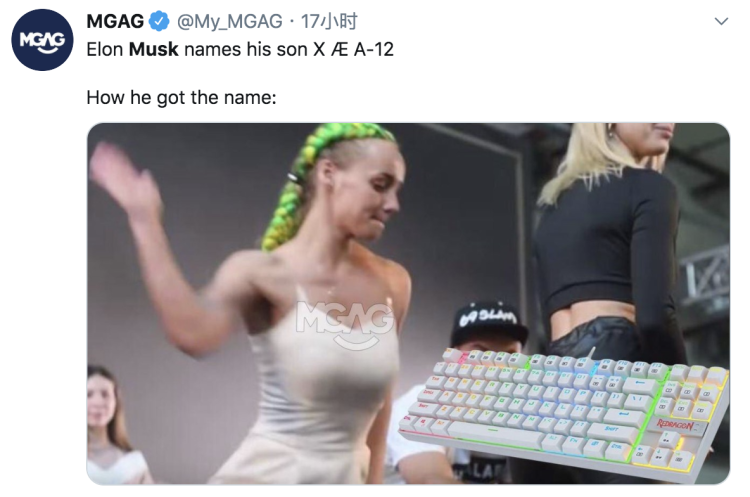Click the white RGB keyboard in the image
750x497 pixels.
pos(563,409)
